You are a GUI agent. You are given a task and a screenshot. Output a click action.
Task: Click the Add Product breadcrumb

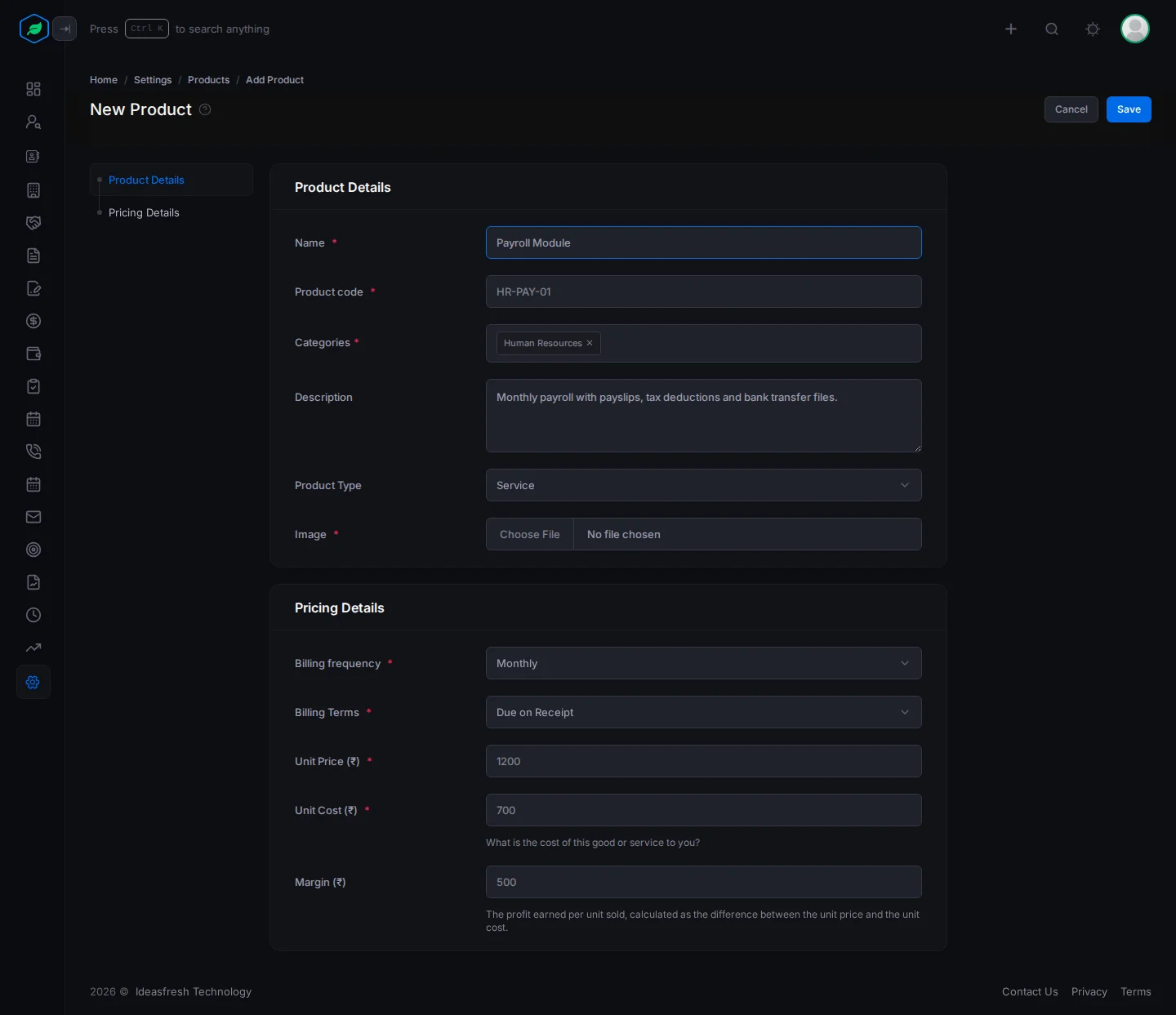(x=274, y=80)
